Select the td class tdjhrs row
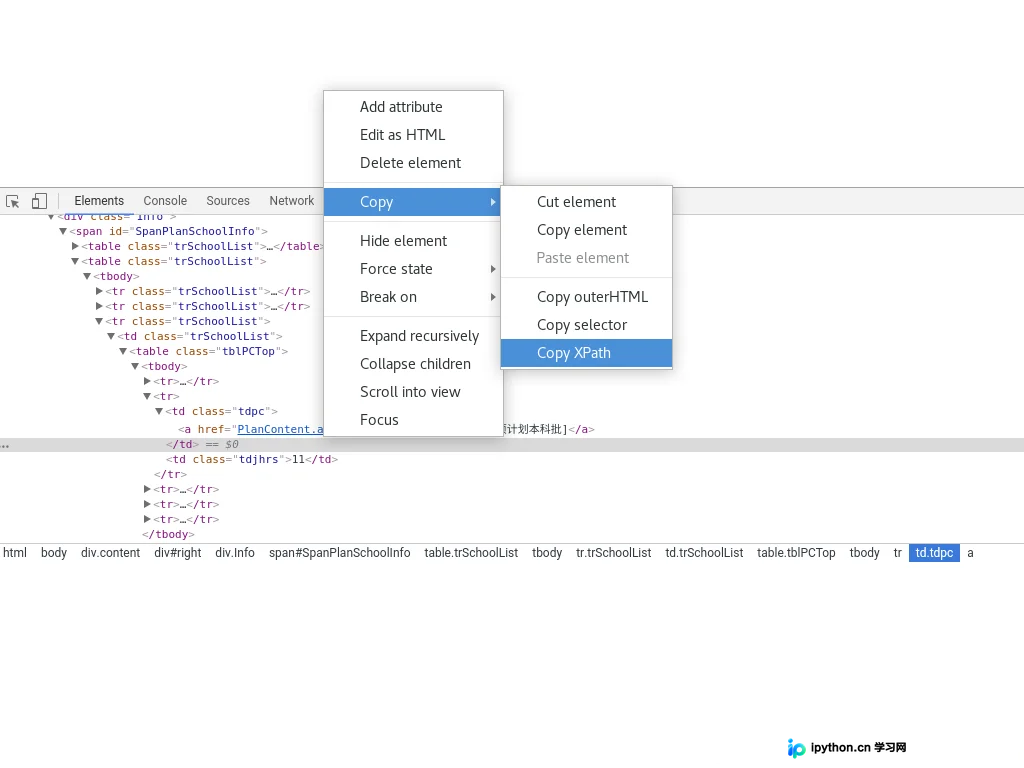The width and height of the screenshot is (1024, 768). click(251, 460)
